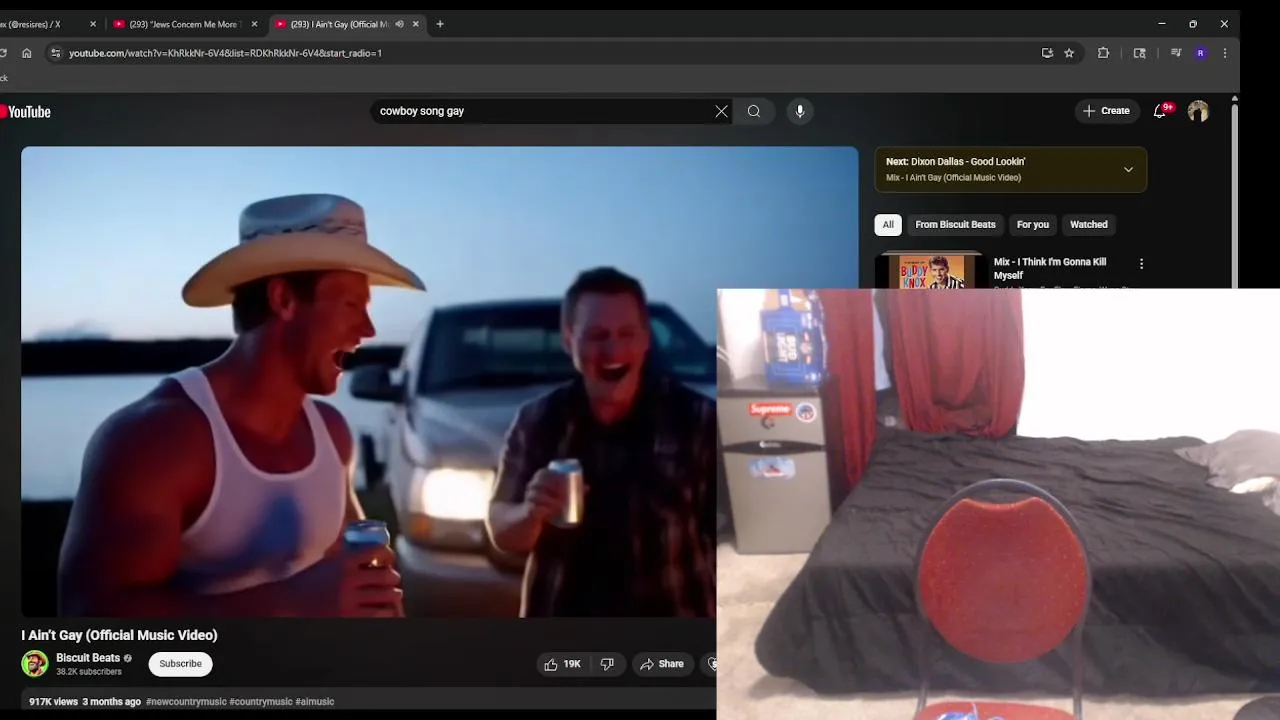1280x720 pixels.
Task: Clear the search box with the X
Action: [x=721, y=111]
